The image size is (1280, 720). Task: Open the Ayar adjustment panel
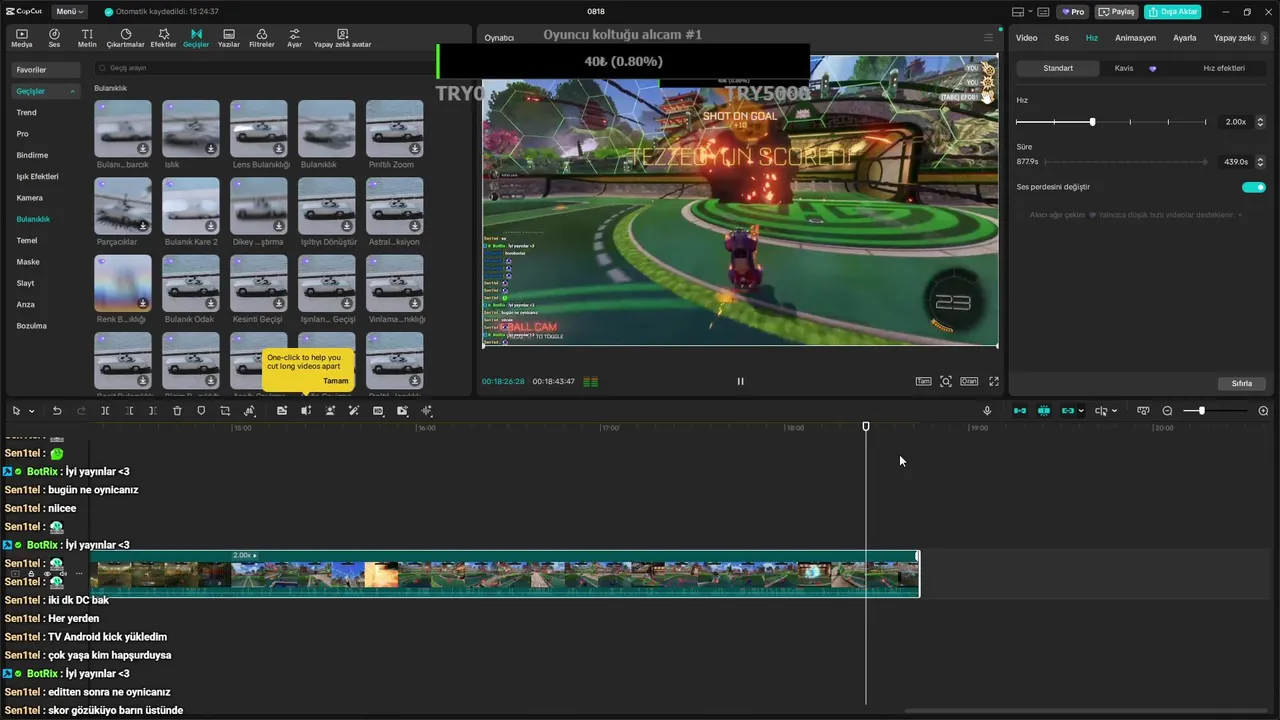294,38
